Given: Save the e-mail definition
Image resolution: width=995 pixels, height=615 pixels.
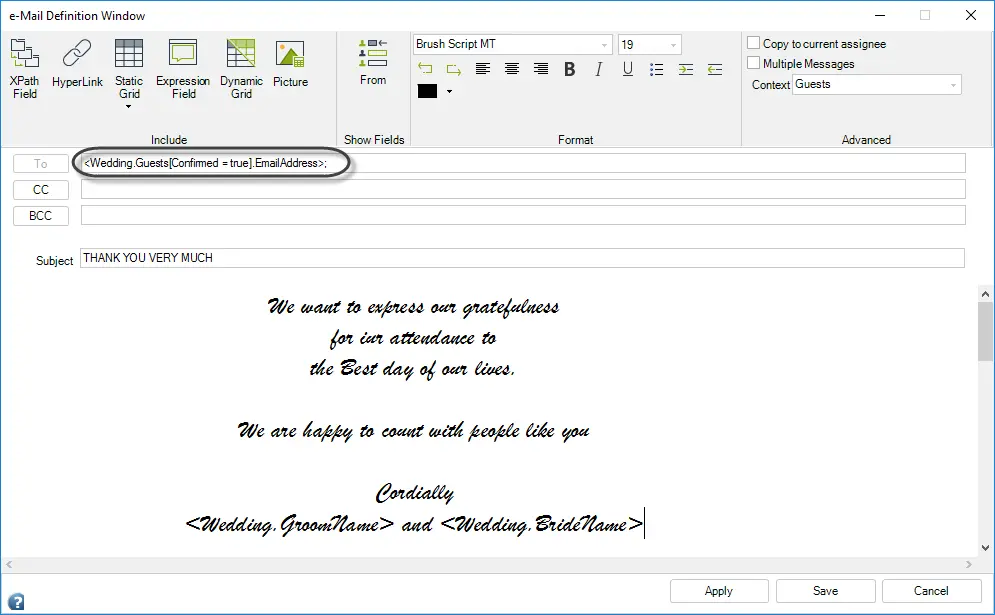Looking at the screenshot, I should tap(825, 591).
